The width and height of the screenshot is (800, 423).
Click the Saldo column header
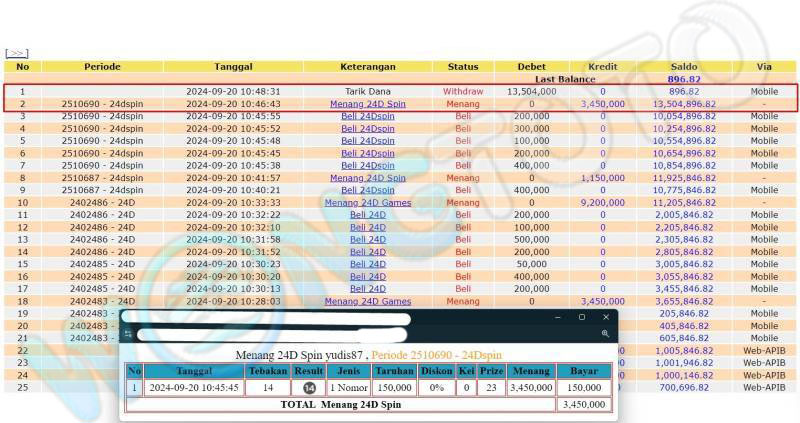click(683, 67)
